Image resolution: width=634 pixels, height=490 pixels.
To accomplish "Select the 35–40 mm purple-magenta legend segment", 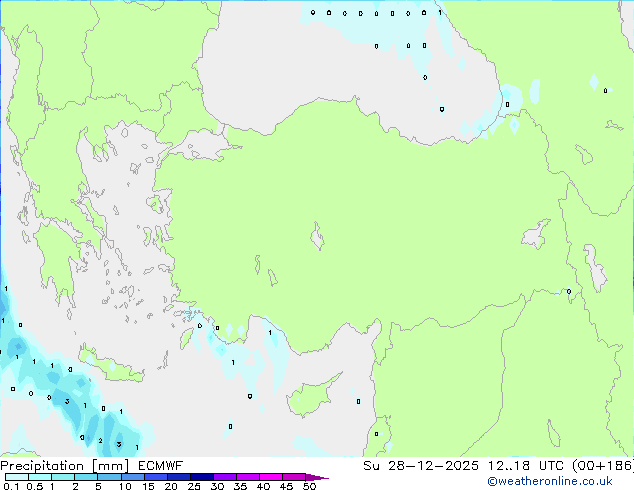I will [x=247, y=477].
